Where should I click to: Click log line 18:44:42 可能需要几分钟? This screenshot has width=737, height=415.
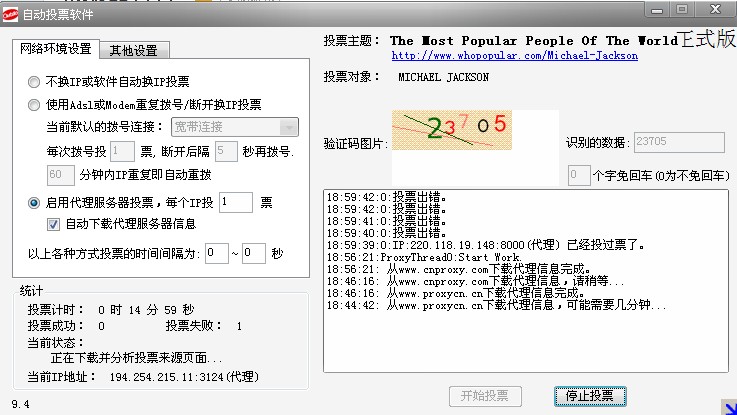(x=496, y=305)
